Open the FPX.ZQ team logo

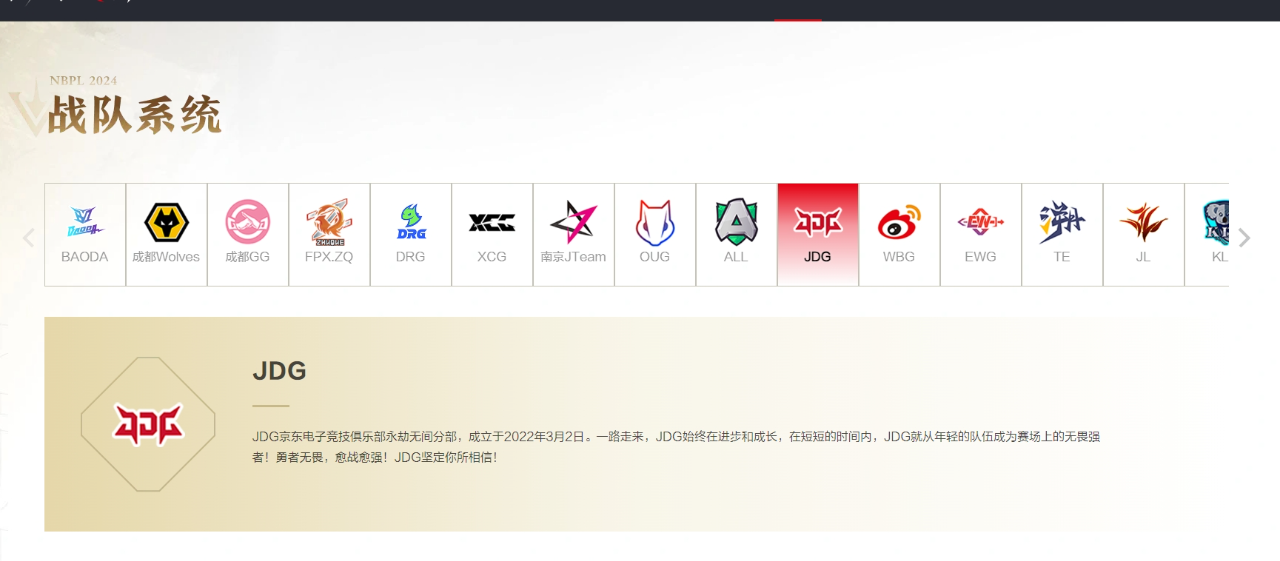tap(329, 222)
